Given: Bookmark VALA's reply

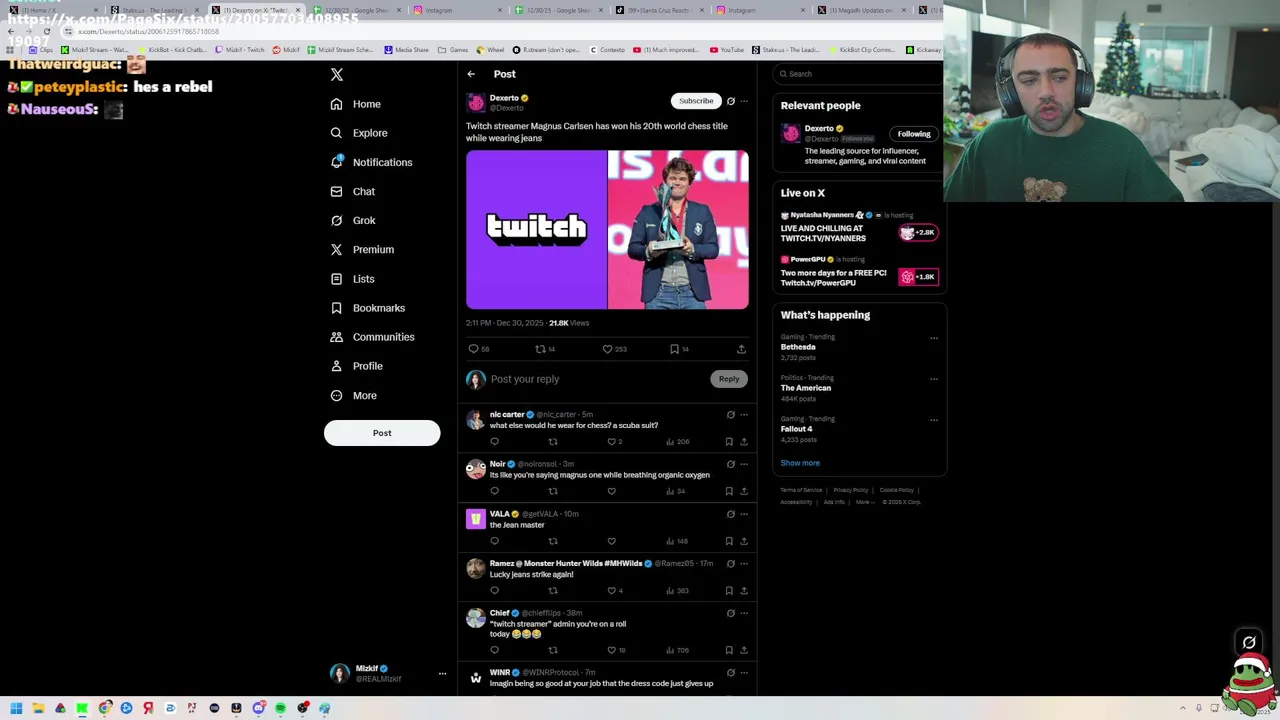Looking at the screenshot, I should (x=729, y=541).
